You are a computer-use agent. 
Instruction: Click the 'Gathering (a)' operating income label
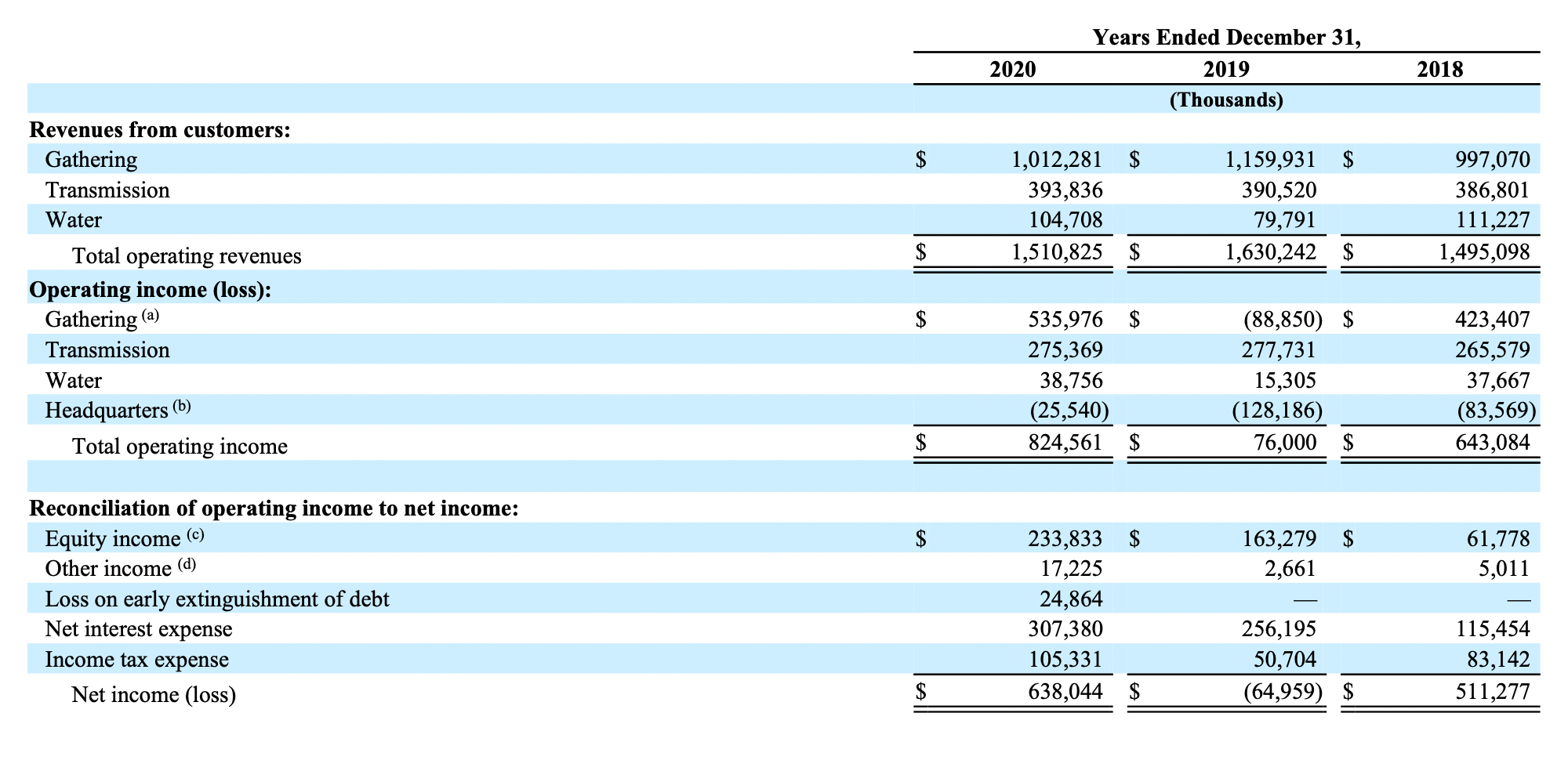pos(103,319)
